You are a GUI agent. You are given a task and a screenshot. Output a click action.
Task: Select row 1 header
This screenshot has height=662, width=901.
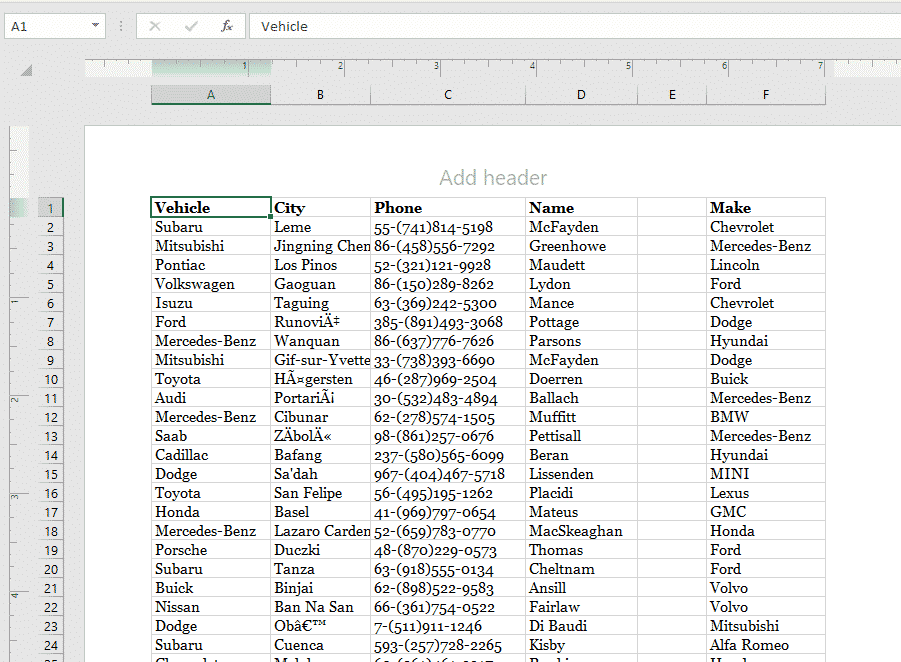coord(51,208)
